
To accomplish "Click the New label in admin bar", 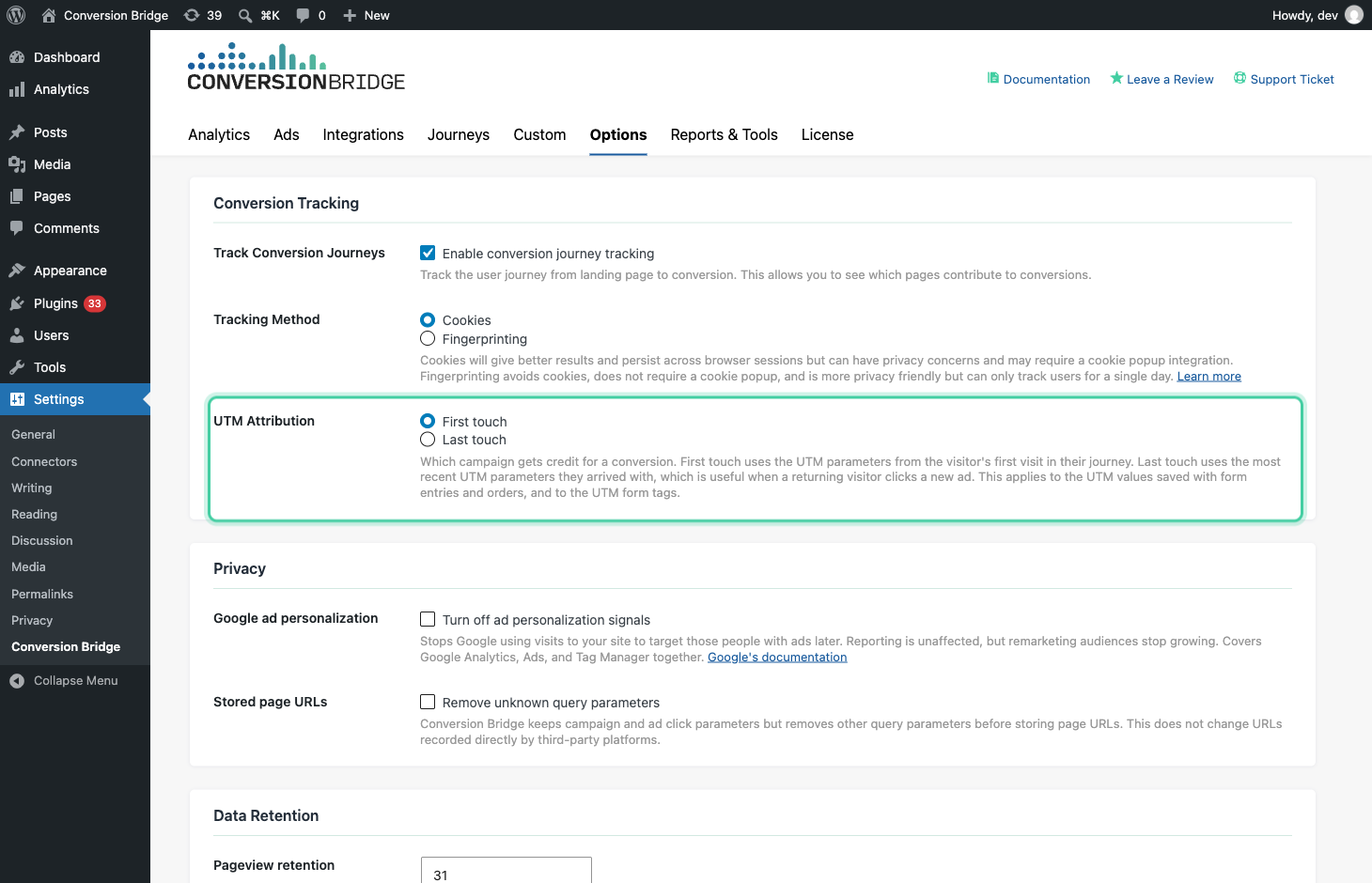I will (377, 15).
